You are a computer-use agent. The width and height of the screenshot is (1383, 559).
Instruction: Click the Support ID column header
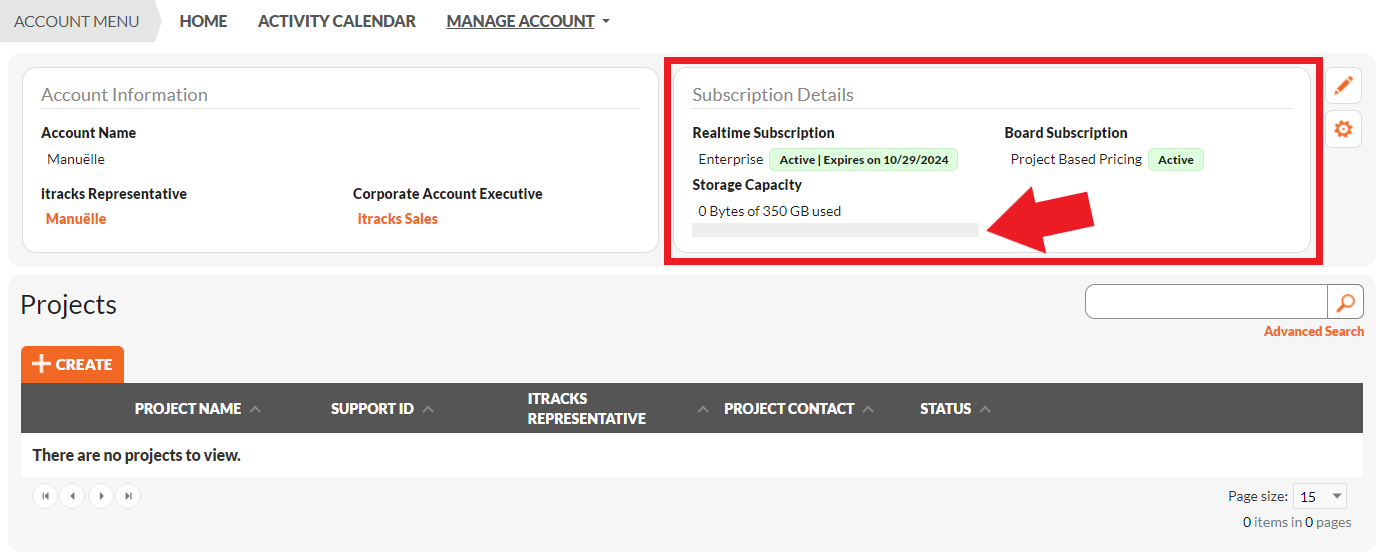[x=372, y=409]
